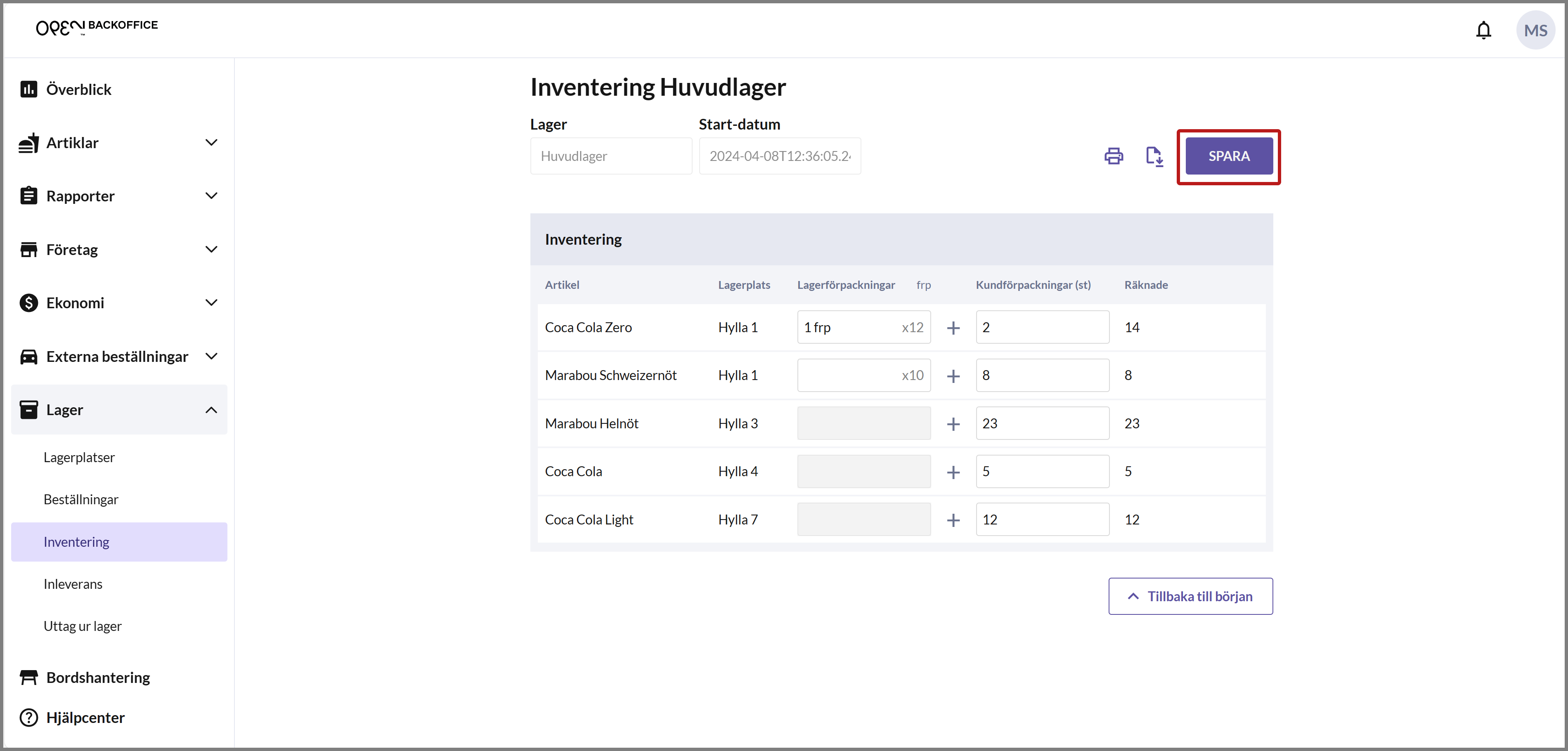Click the export file download icon
Image resolution: width=1568 pixels, height=751 pixels.
tap(1154, 156)
